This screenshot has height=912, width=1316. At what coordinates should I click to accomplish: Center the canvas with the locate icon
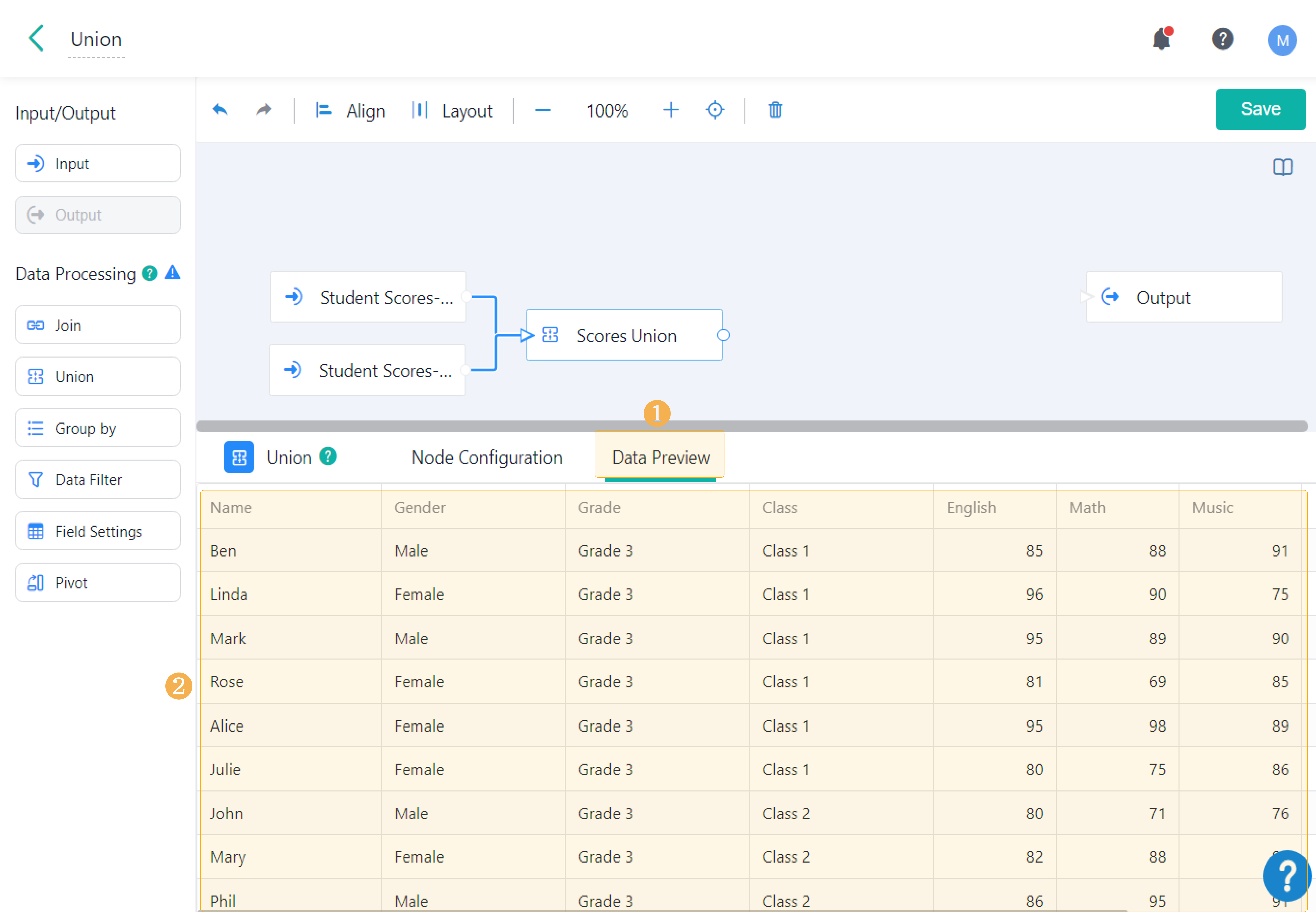pyautogui.click(x=715, y=110)
